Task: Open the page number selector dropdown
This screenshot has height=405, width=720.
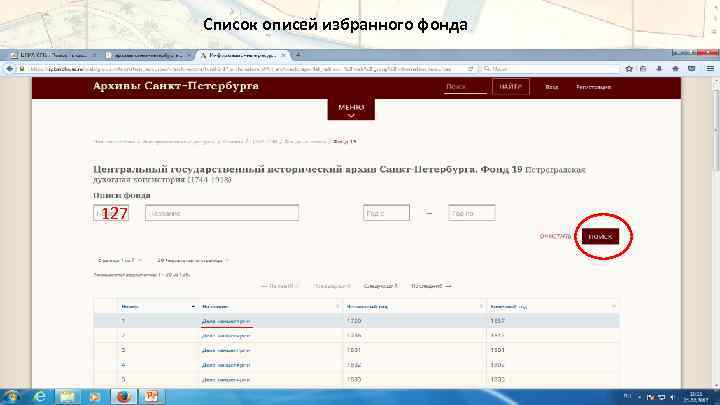Action: pos(119,260)
